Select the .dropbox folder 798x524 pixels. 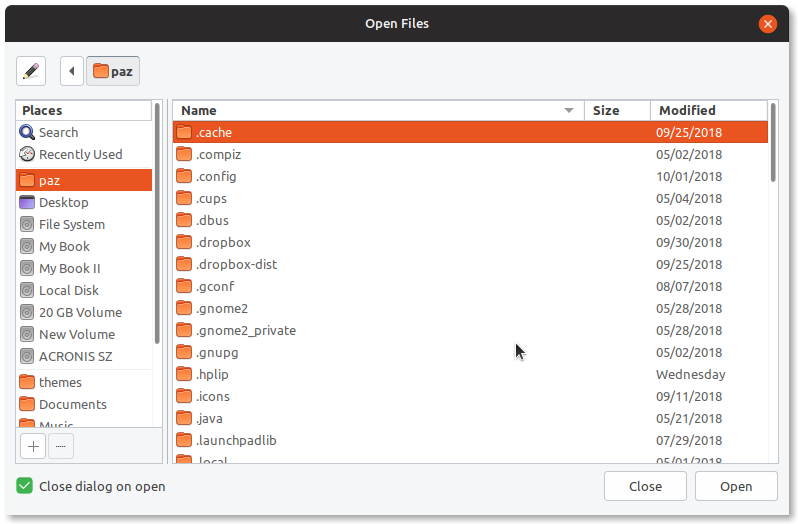coord(470,242)
